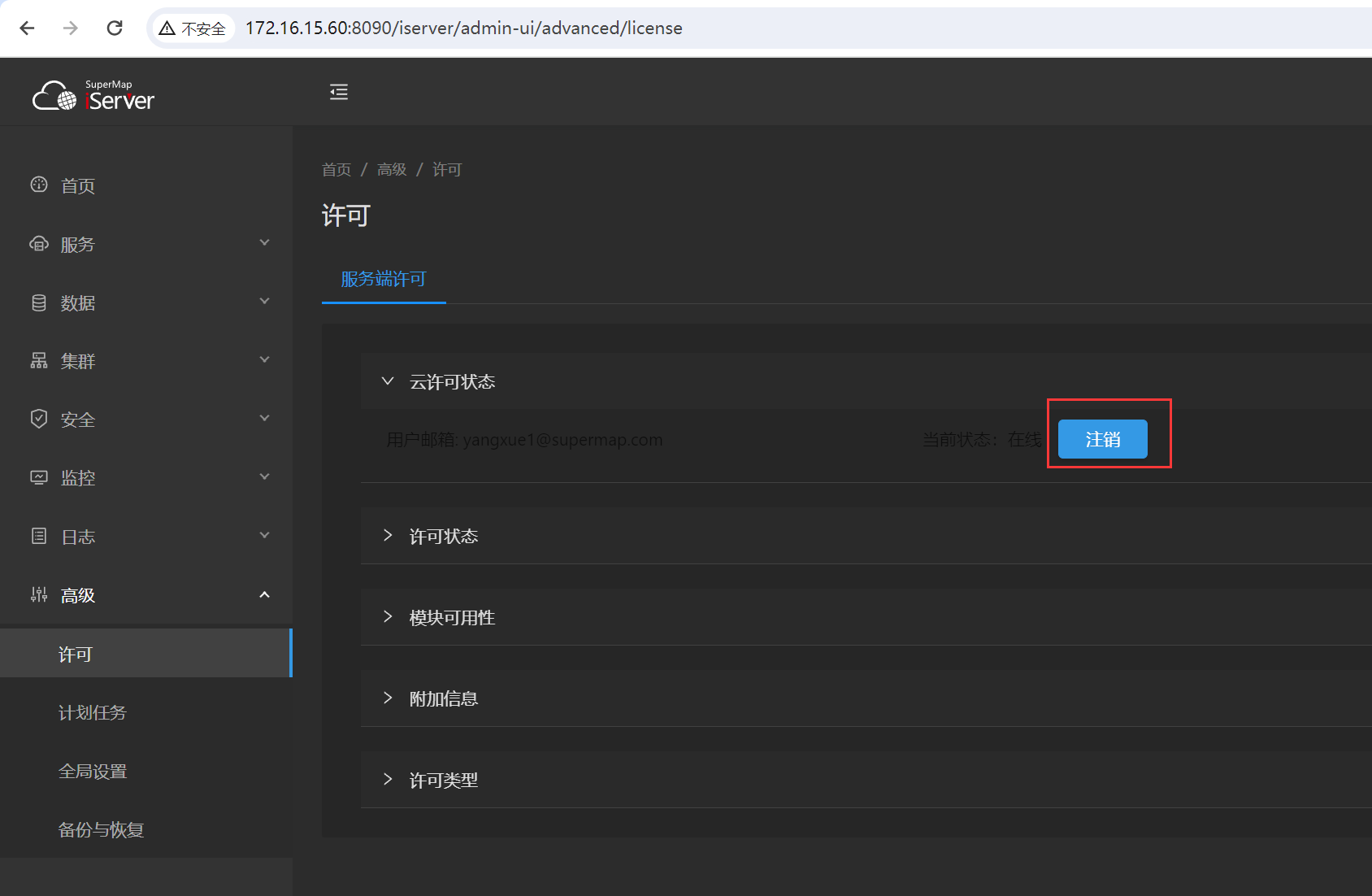Screen dimensions: 1372x896
Task: Click the 许可类型 header label
Action: point(444,780)
